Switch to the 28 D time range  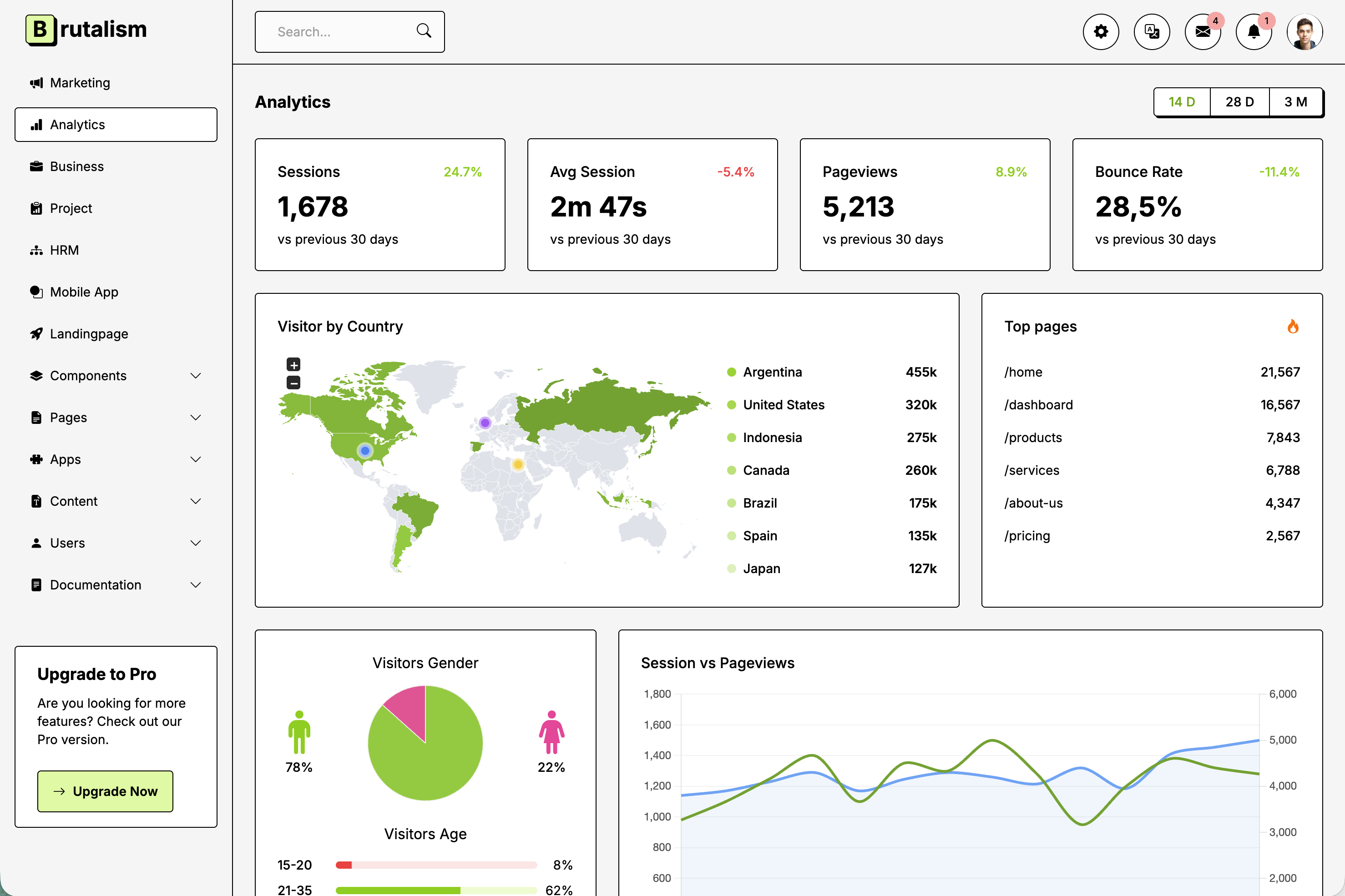click(x=1239, y=102)
